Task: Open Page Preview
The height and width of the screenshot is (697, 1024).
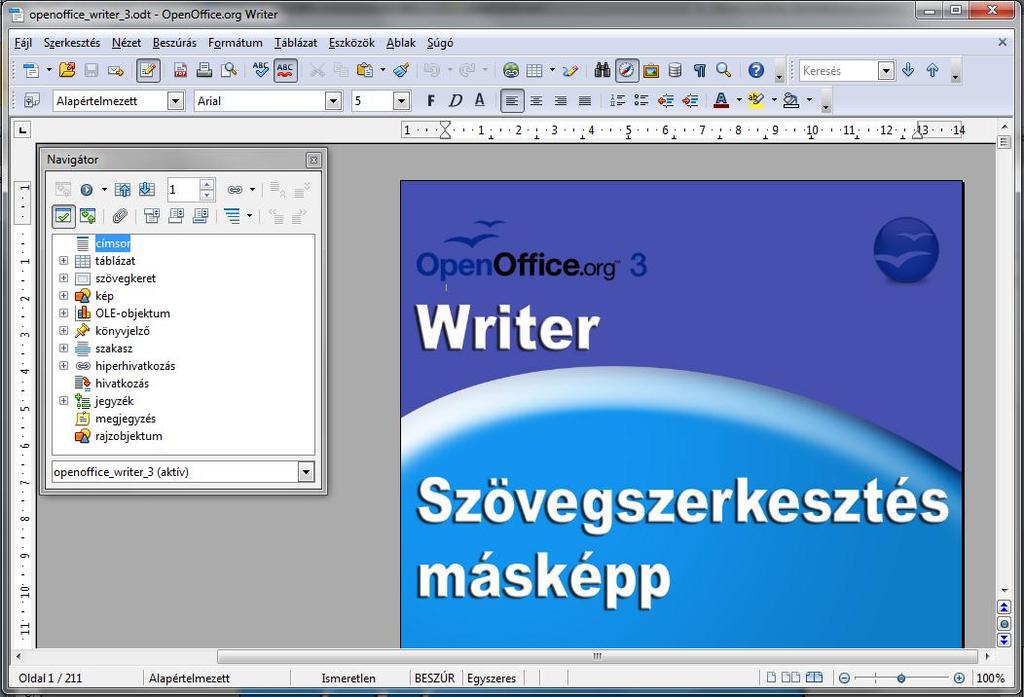Action: [x=229, y=70]
